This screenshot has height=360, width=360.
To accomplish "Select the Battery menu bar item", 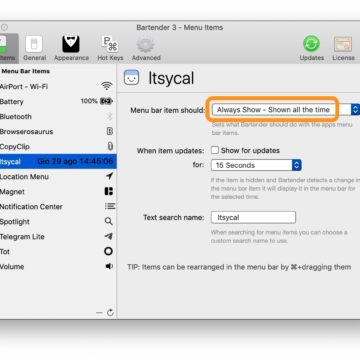I will click(58, 102).
